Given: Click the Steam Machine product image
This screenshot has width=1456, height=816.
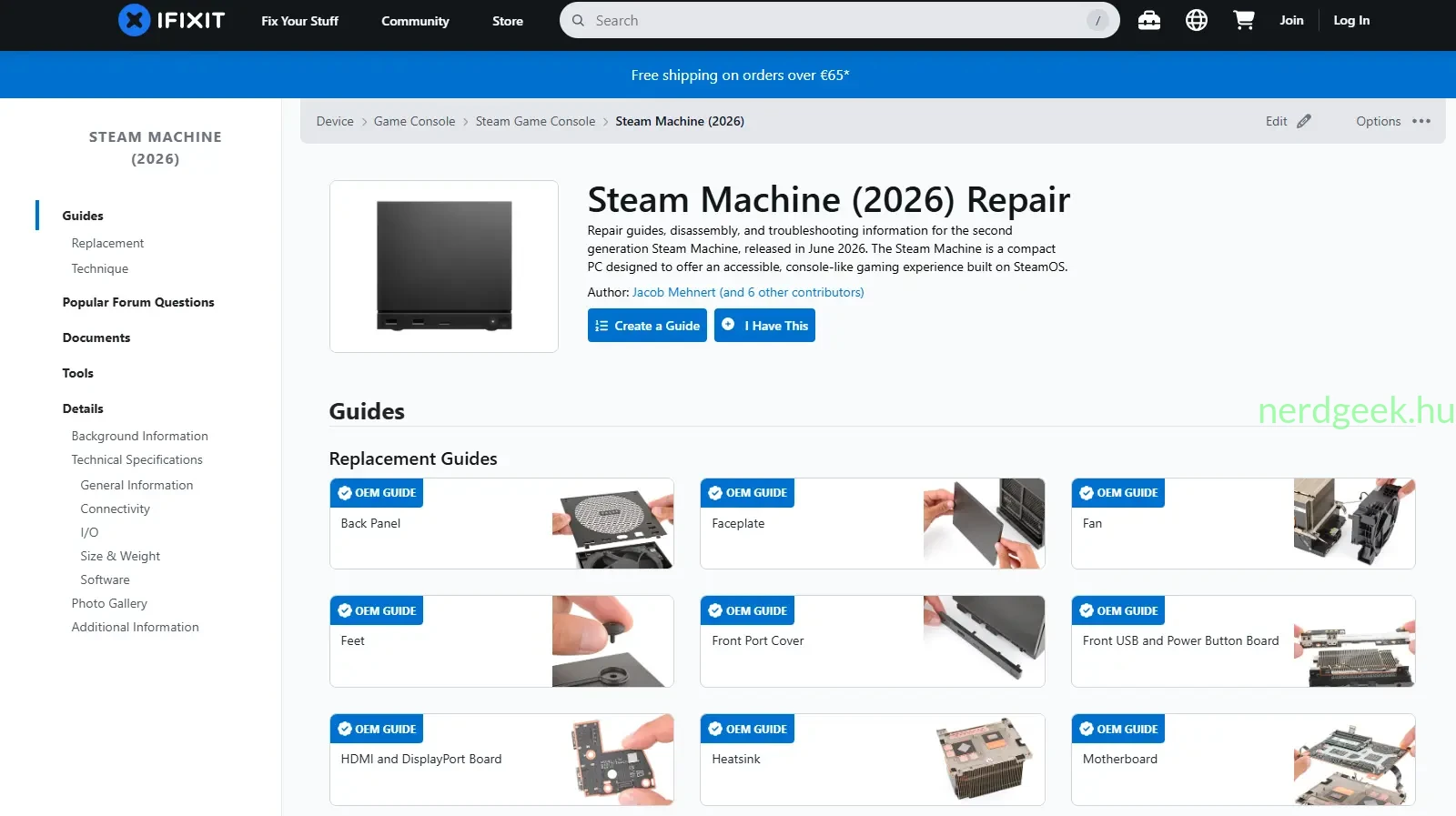Looking at the screenshot, I should [444, 266].
